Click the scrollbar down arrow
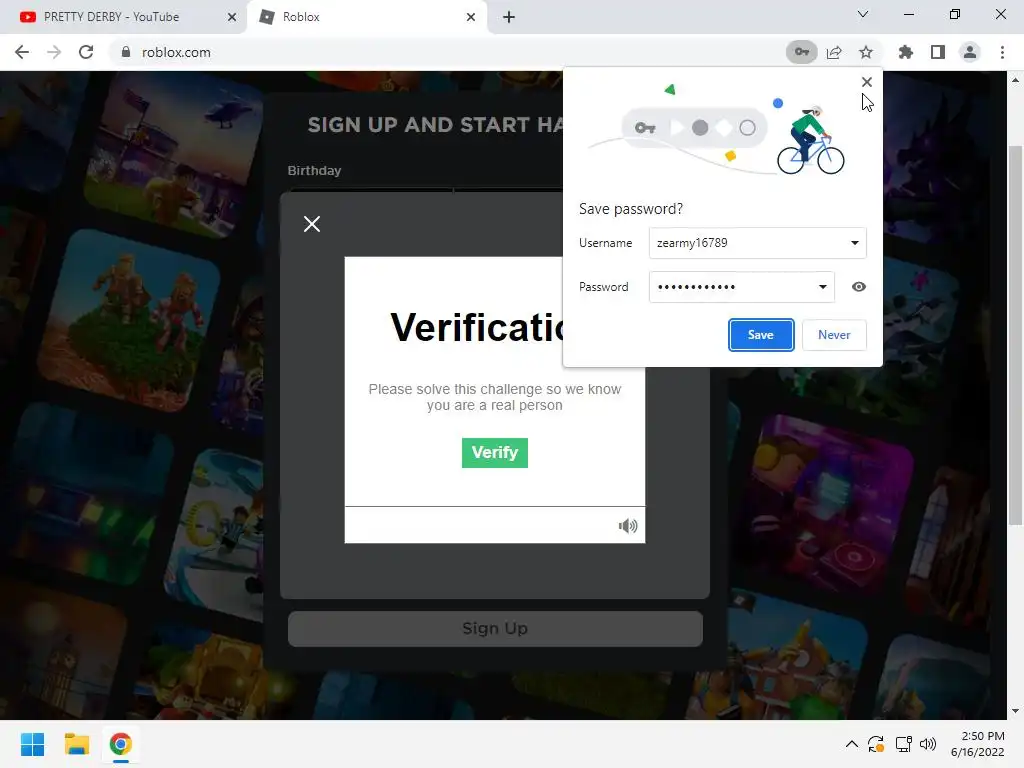 pyautogui.click(x=1015, y=711)
